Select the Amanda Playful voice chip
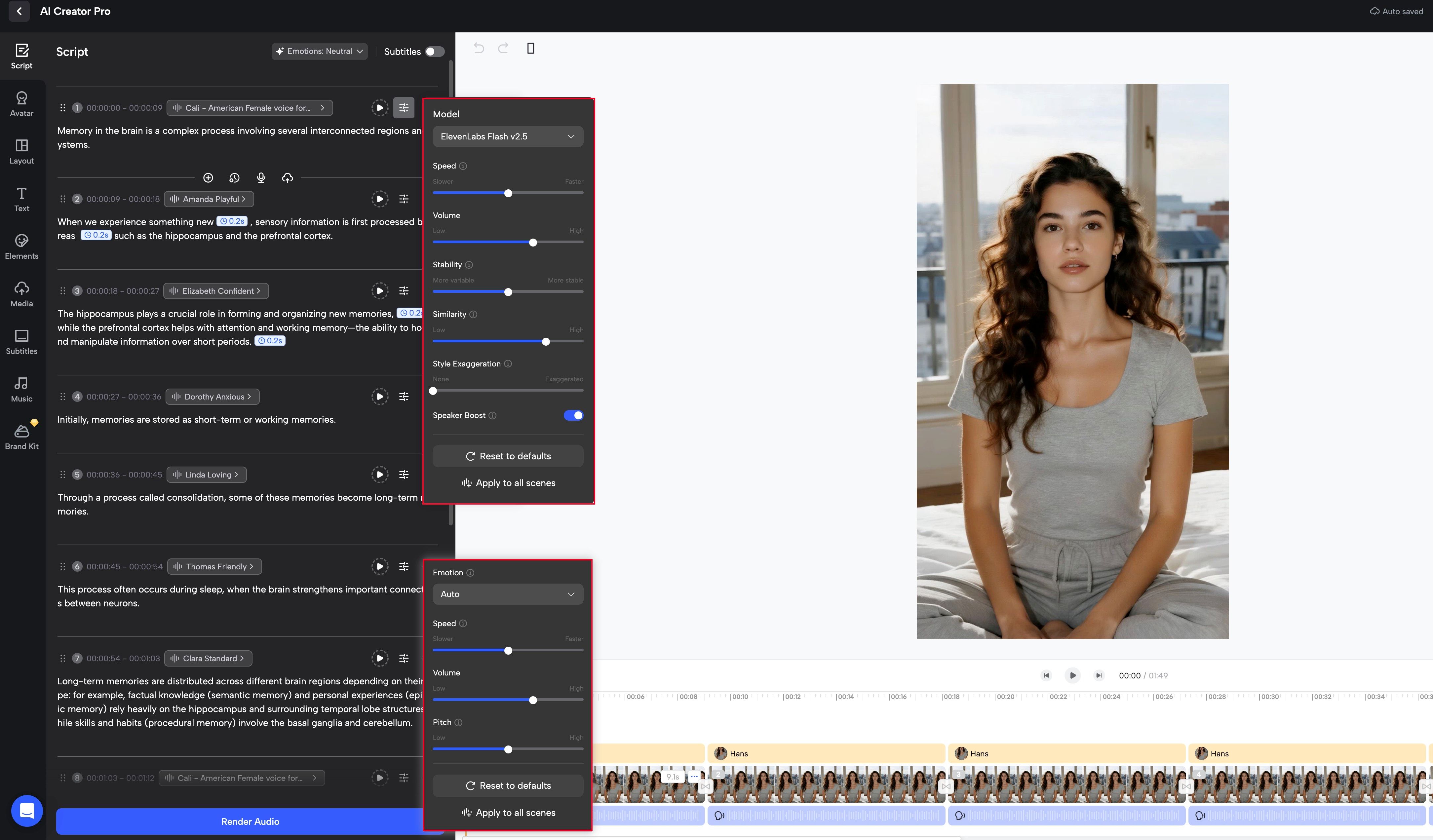Image resolution: width=1433 pixels, height=840 pixels. tap(209, 199)
